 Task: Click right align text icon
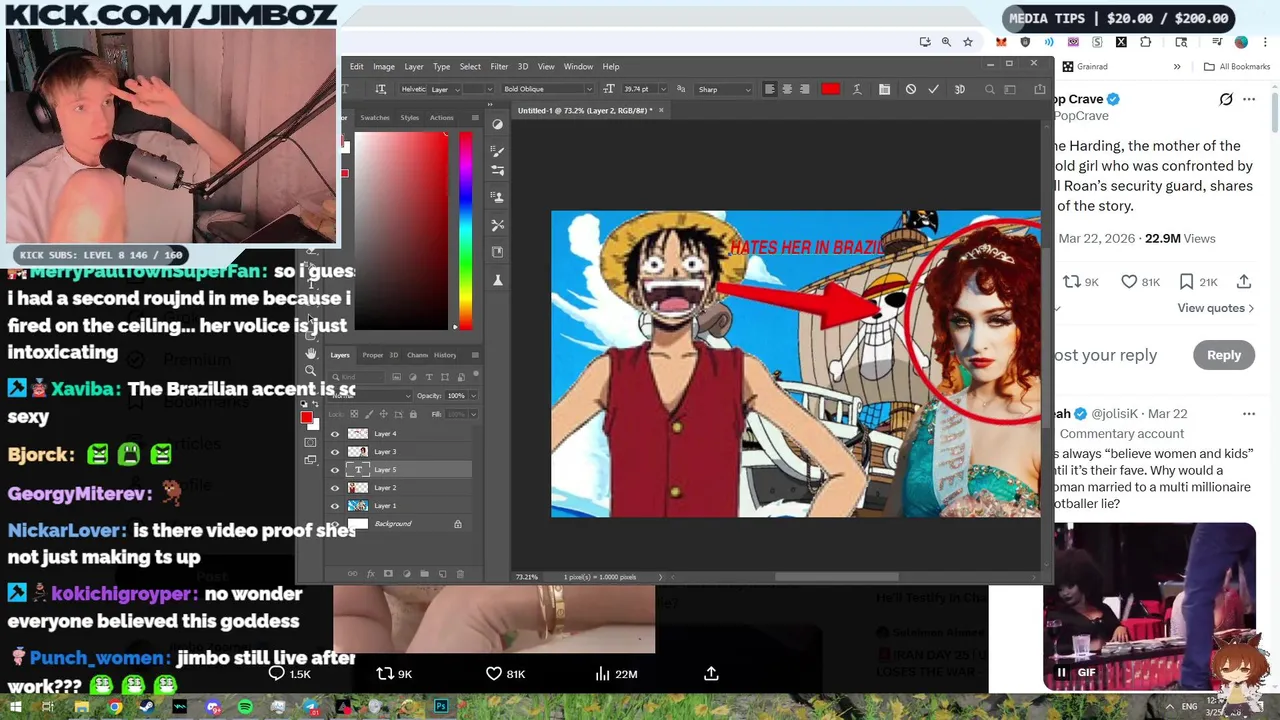805,89
